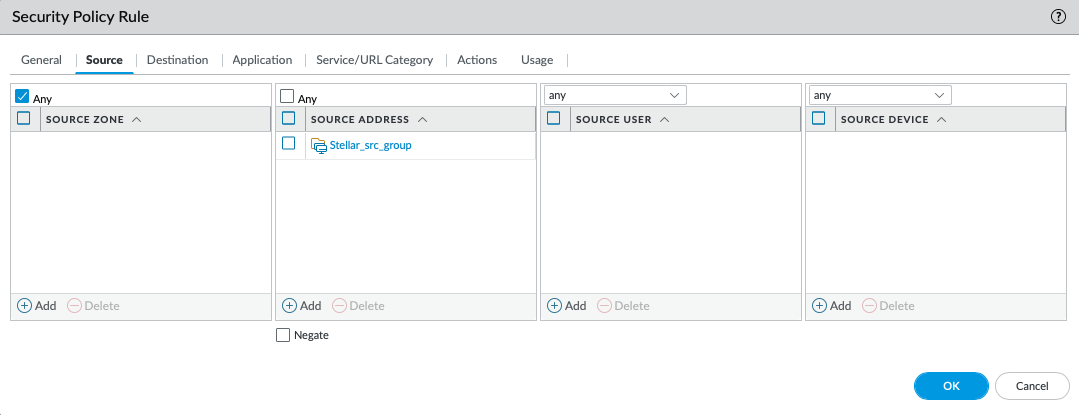1079x415 pixels.
Task: Click Delete under Source Zone list
Action: [x=93, y=306]
